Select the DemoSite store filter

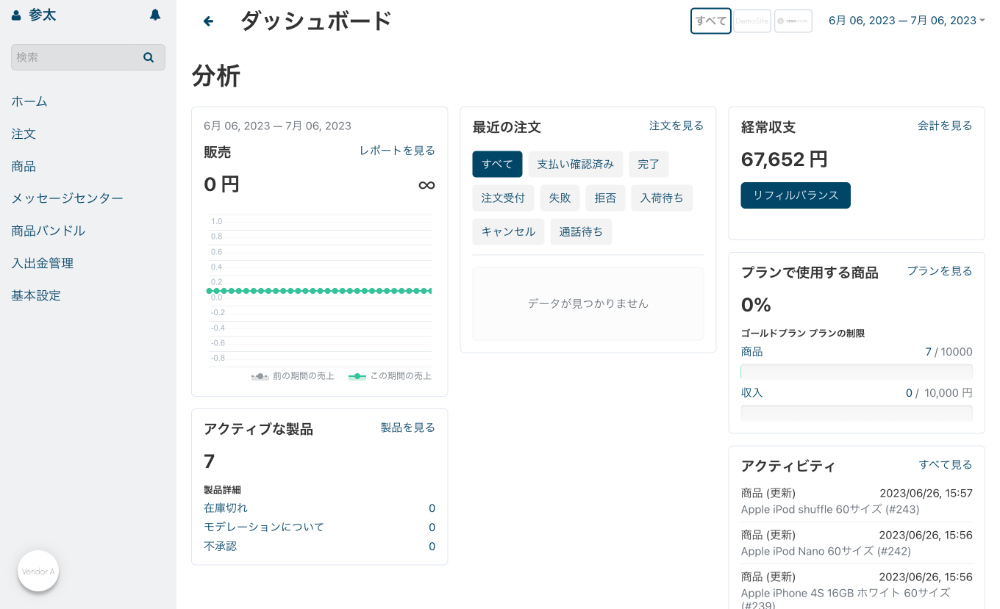coord(752,21)
